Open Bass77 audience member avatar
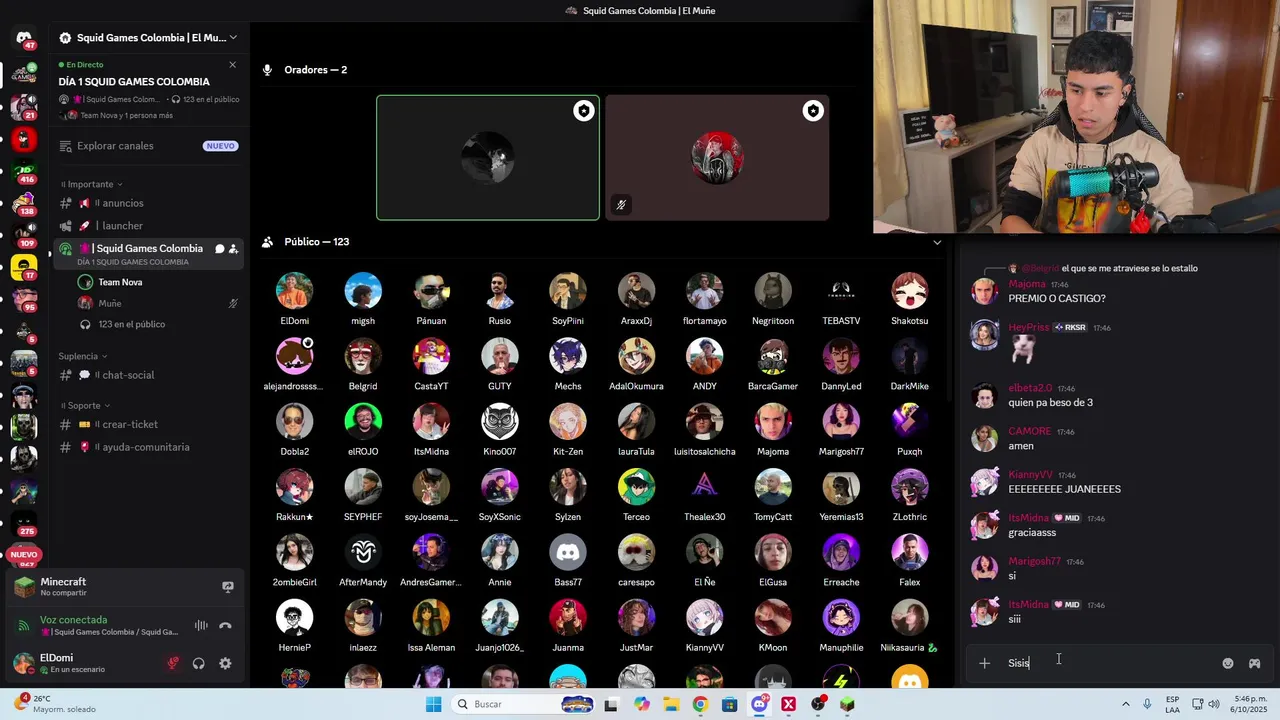Image resolution: width=1280 pixels, height=720 pixels. tap(568, 552)
